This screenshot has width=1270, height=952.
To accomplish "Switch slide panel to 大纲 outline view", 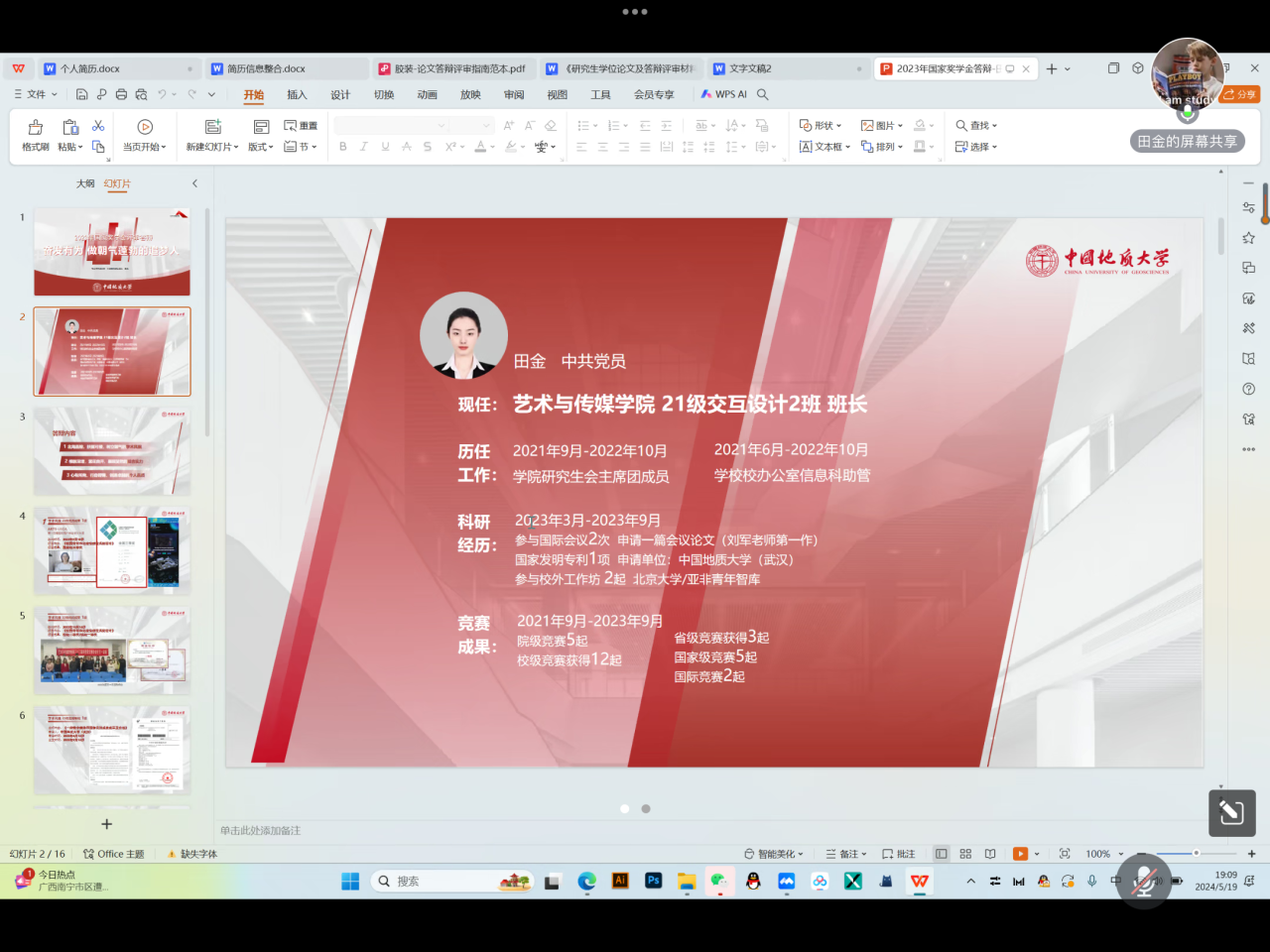I will coord(85,183).
